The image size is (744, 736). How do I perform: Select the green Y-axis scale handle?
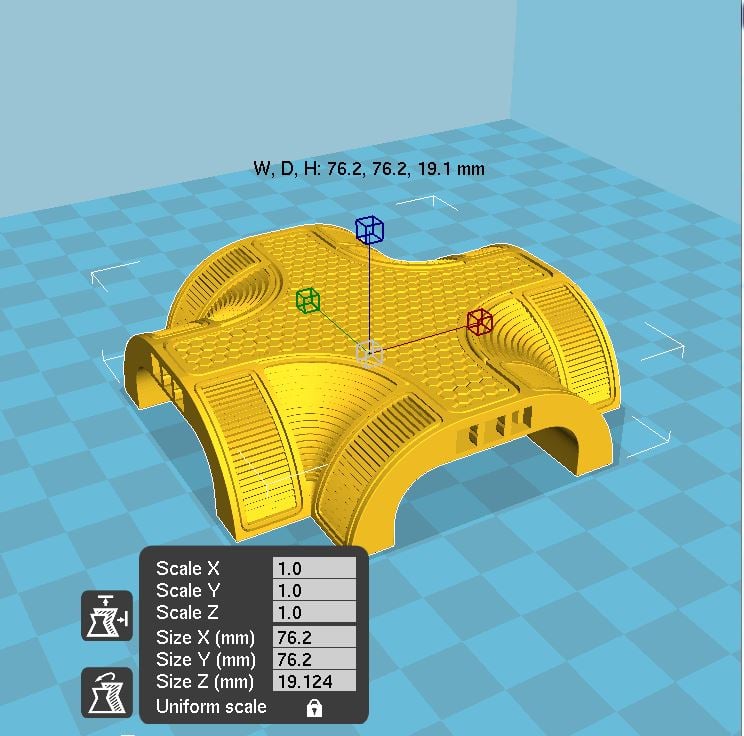point(308,300)
